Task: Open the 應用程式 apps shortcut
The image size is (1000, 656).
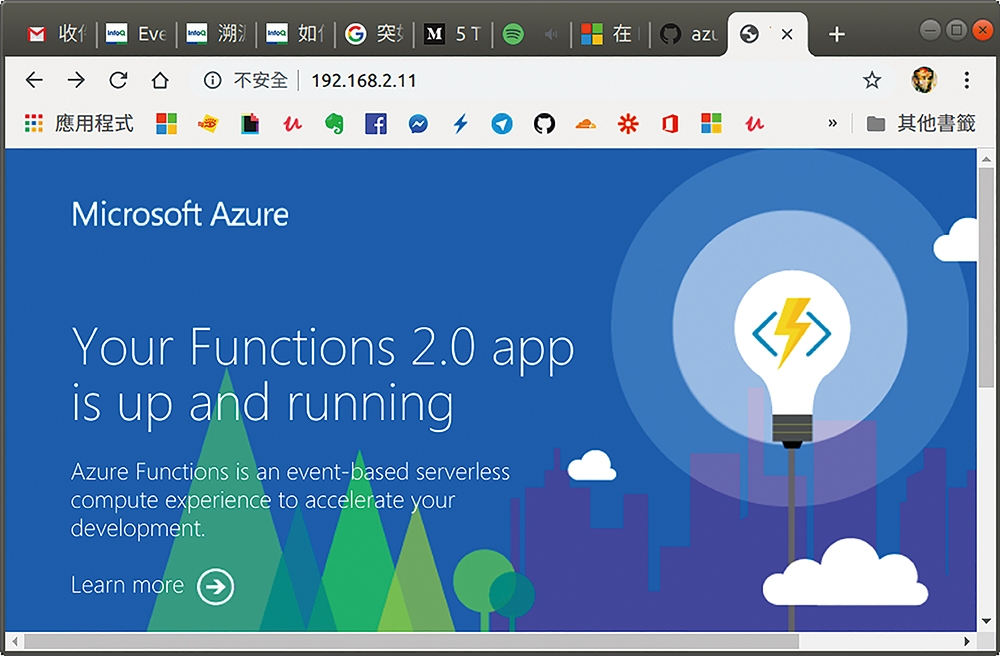Action: [79, 123]
